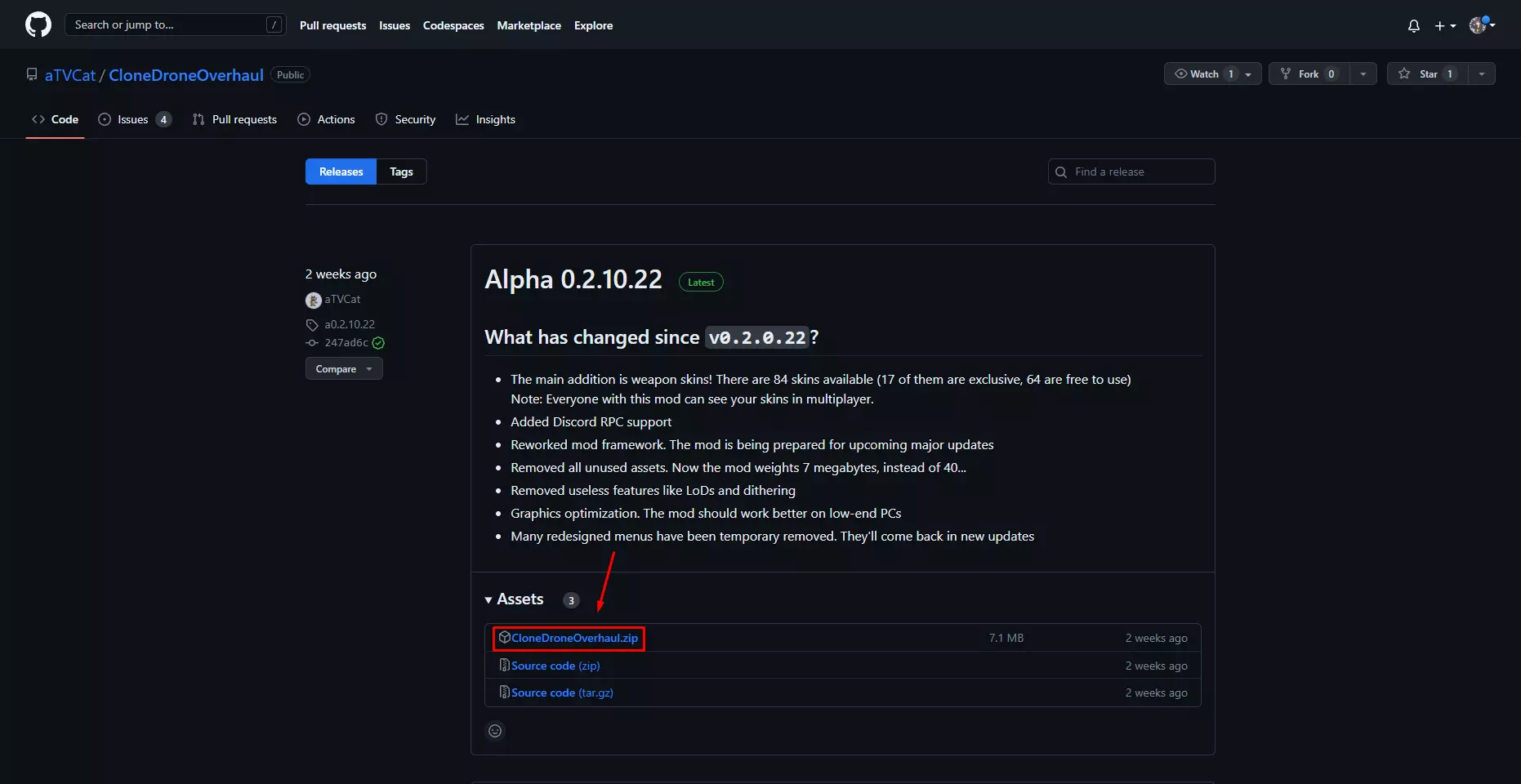
Task: Open the Insights tab
Action: [x=495, y=119]
